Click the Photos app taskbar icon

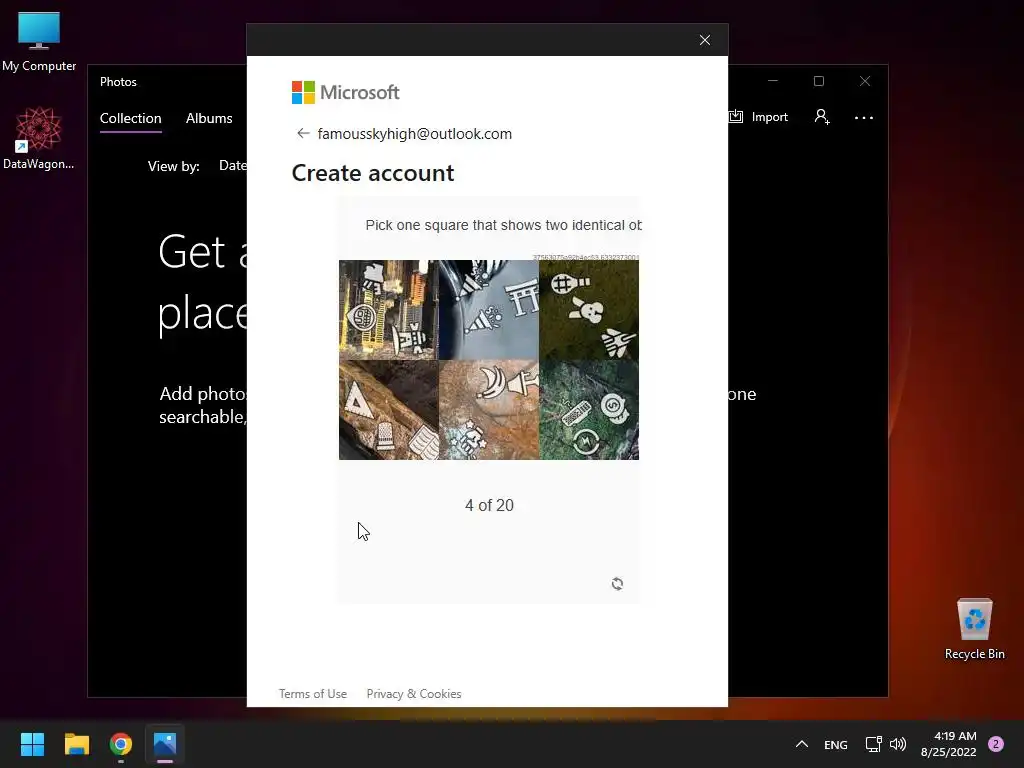pyautogui.click(x=165, y=744)
